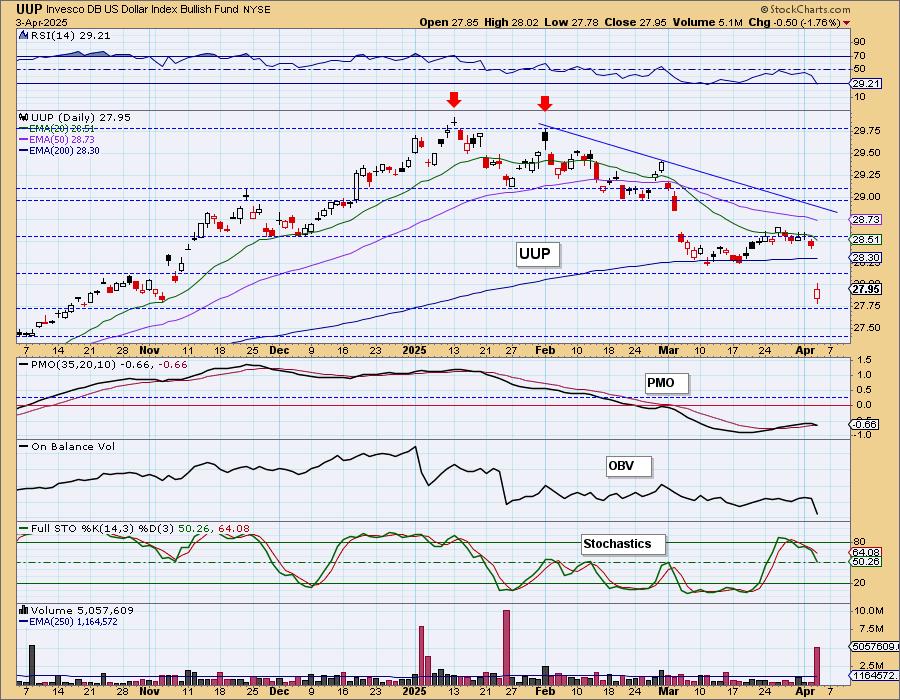Click the On Balance Vol panel label
This screenshot has height=700, width=900.
(73, 446)
